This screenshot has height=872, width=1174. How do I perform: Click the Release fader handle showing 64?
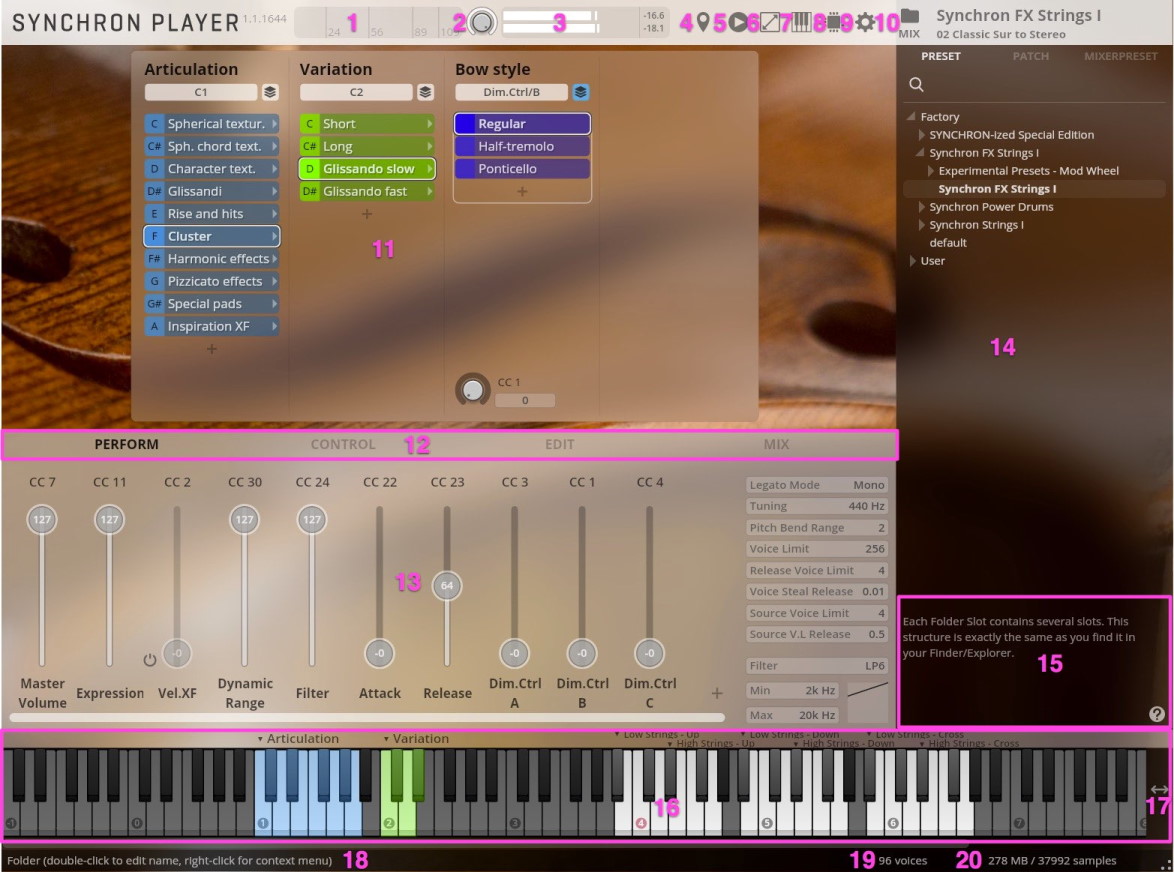click(447, 585)
